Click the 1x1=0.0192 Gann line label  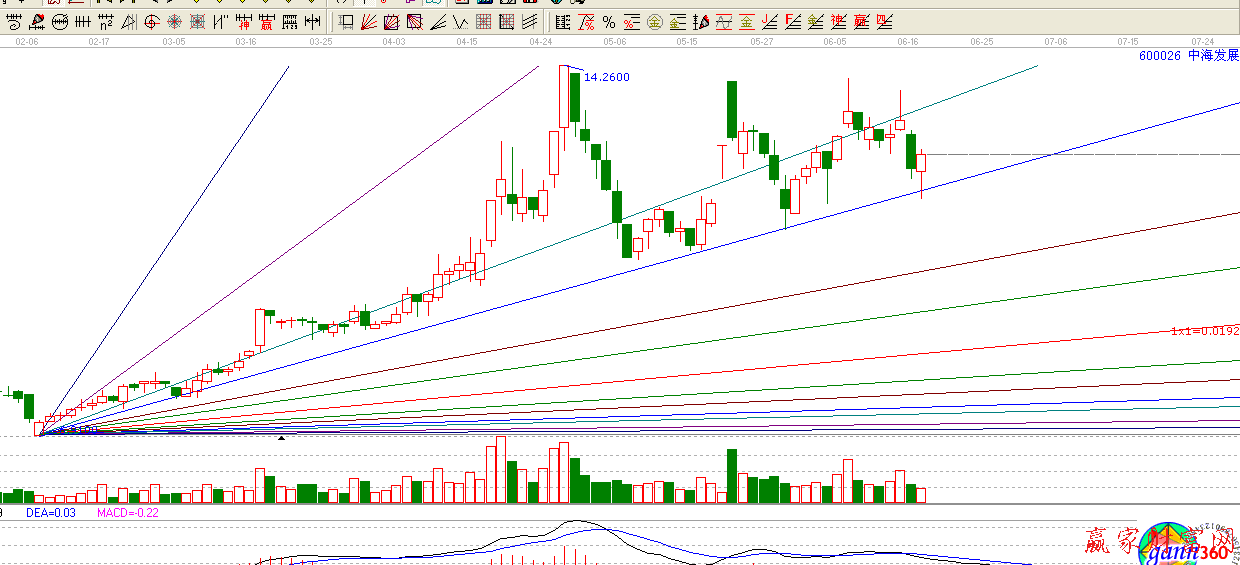1205,331
